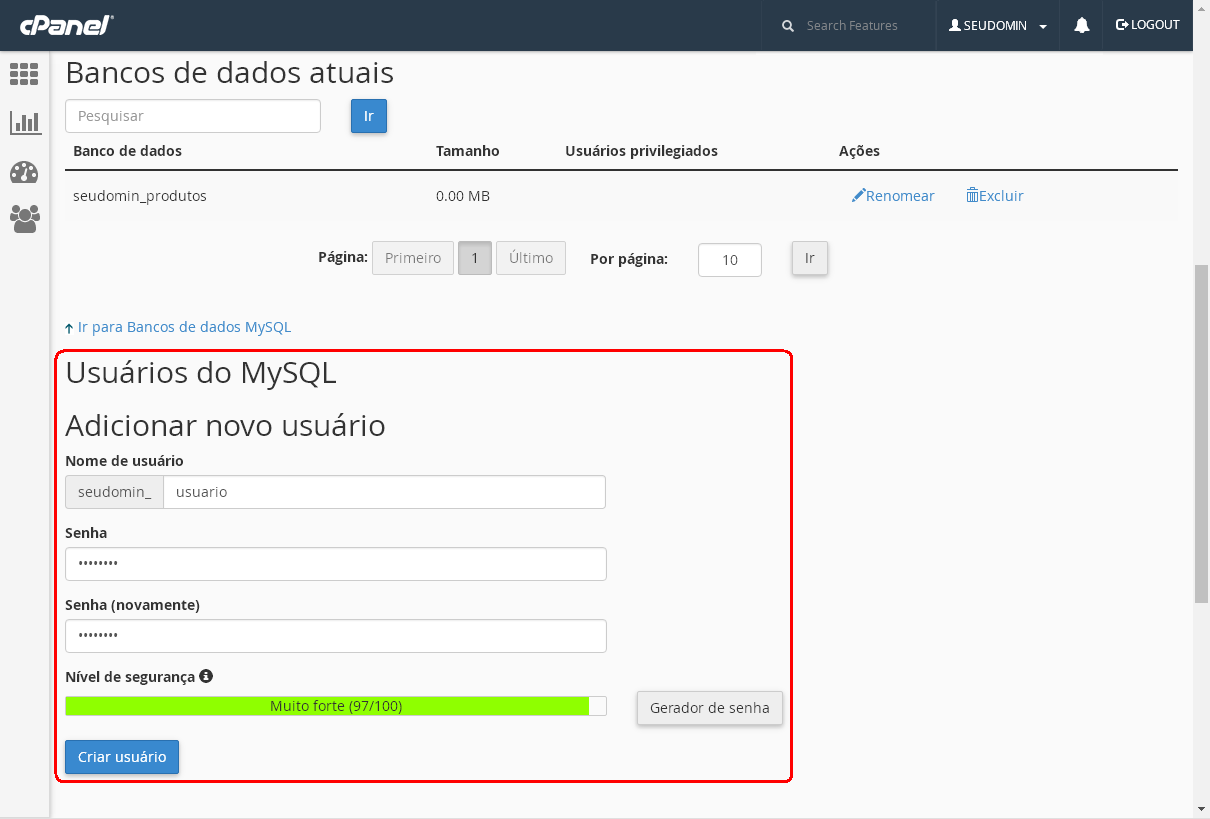Click the Nome de usuário input field
The height and width of the screenshot is (819, 1210).
tap(385, 492)
